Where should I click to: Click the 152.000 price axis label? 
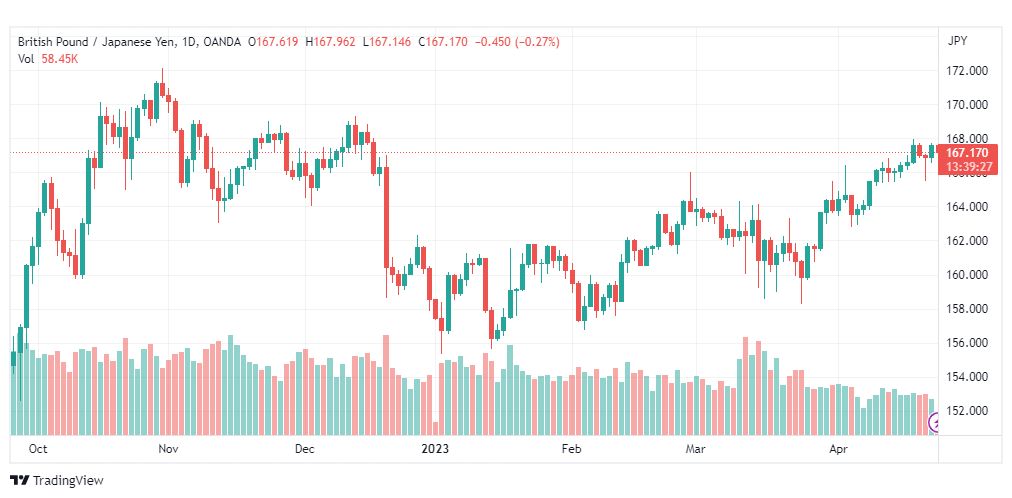coord(966,411)
